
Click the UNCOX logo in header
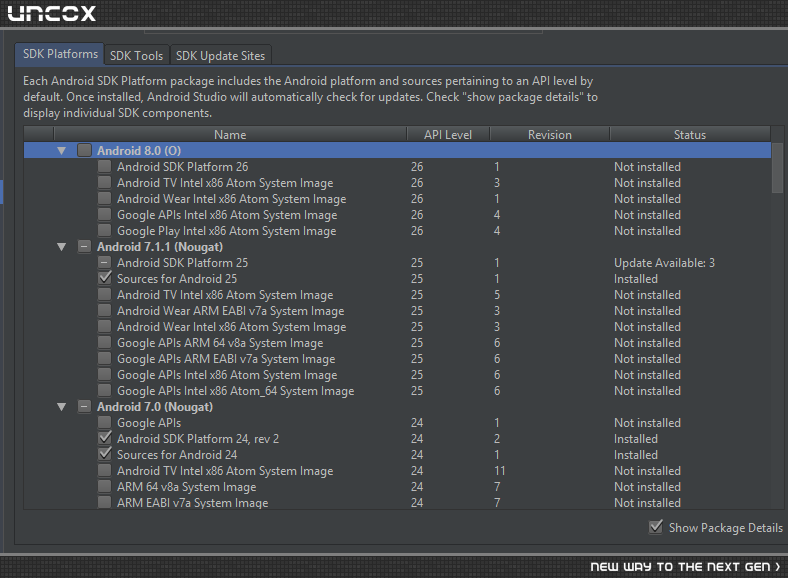coord(52,14)
